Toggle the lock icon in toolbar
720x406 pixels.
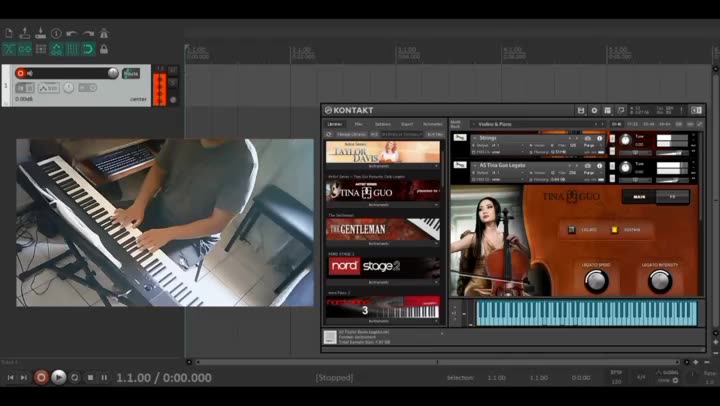(104, 49)
